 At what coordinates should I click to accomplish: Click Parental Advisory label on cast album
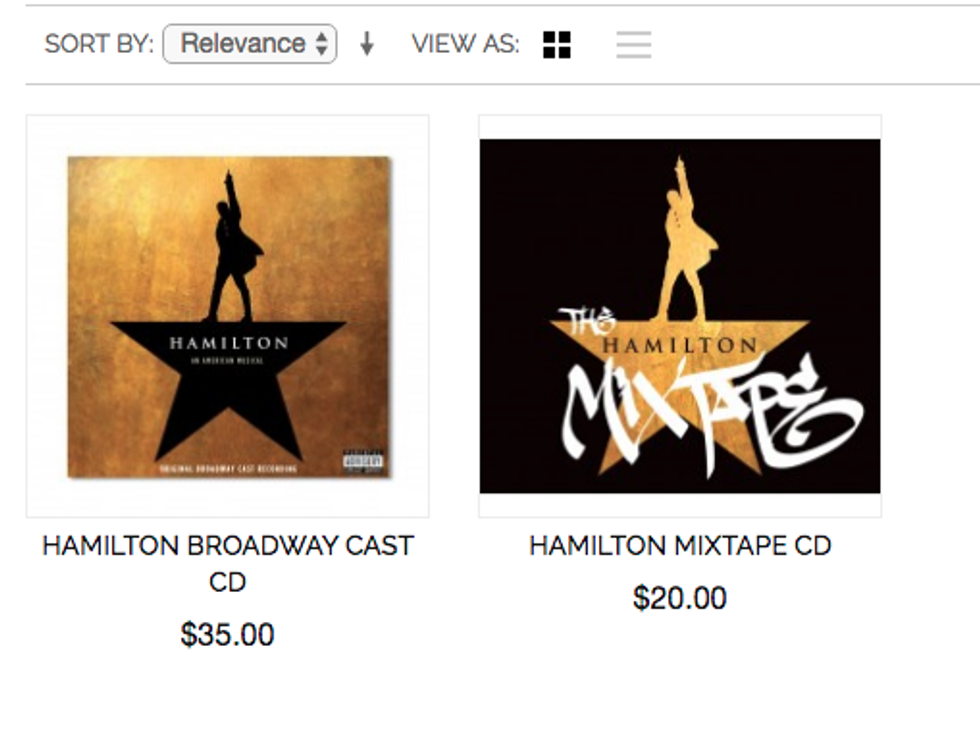363,461
